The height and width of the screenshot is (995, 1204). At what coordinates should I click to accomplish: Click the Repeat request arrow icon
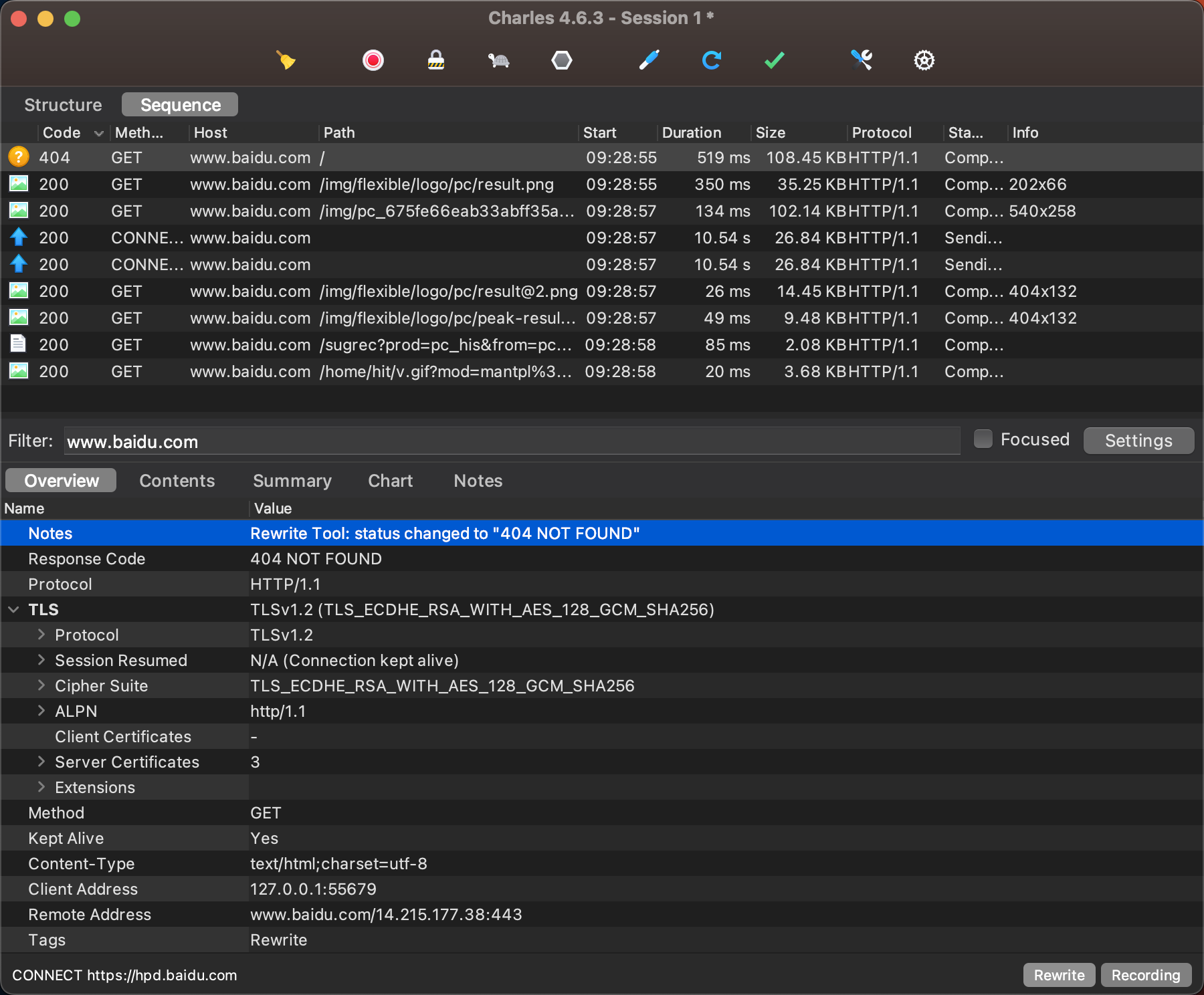(x=711, y=60)
